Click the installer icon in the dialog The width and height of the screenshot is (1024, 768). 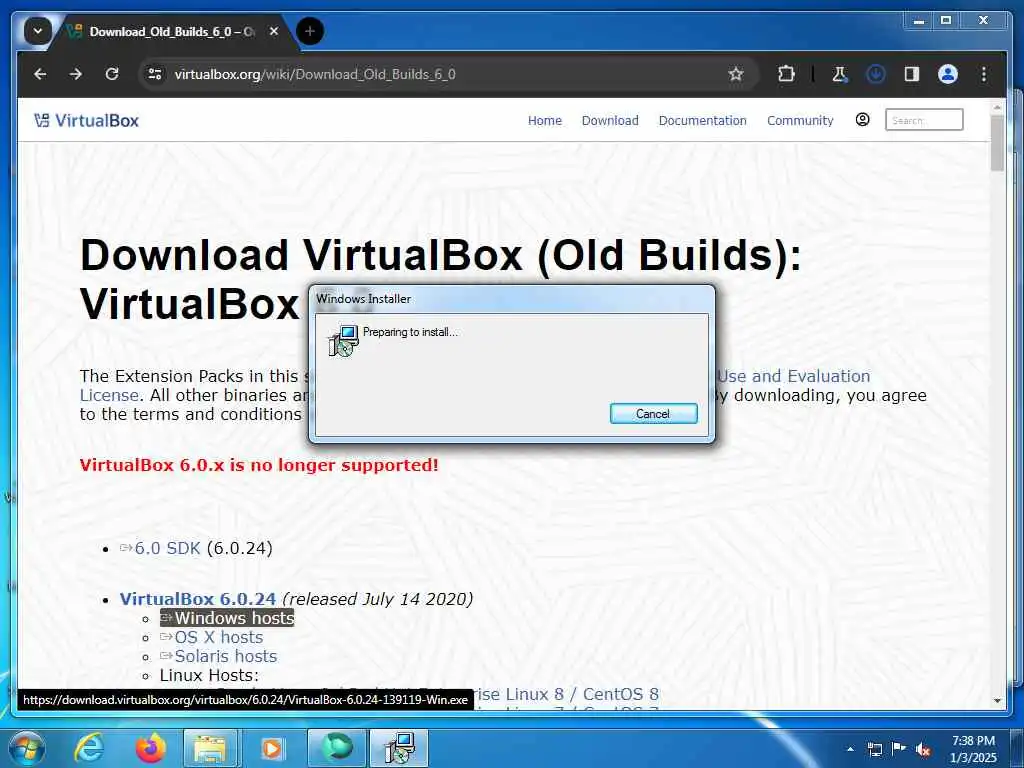[344, 340]
